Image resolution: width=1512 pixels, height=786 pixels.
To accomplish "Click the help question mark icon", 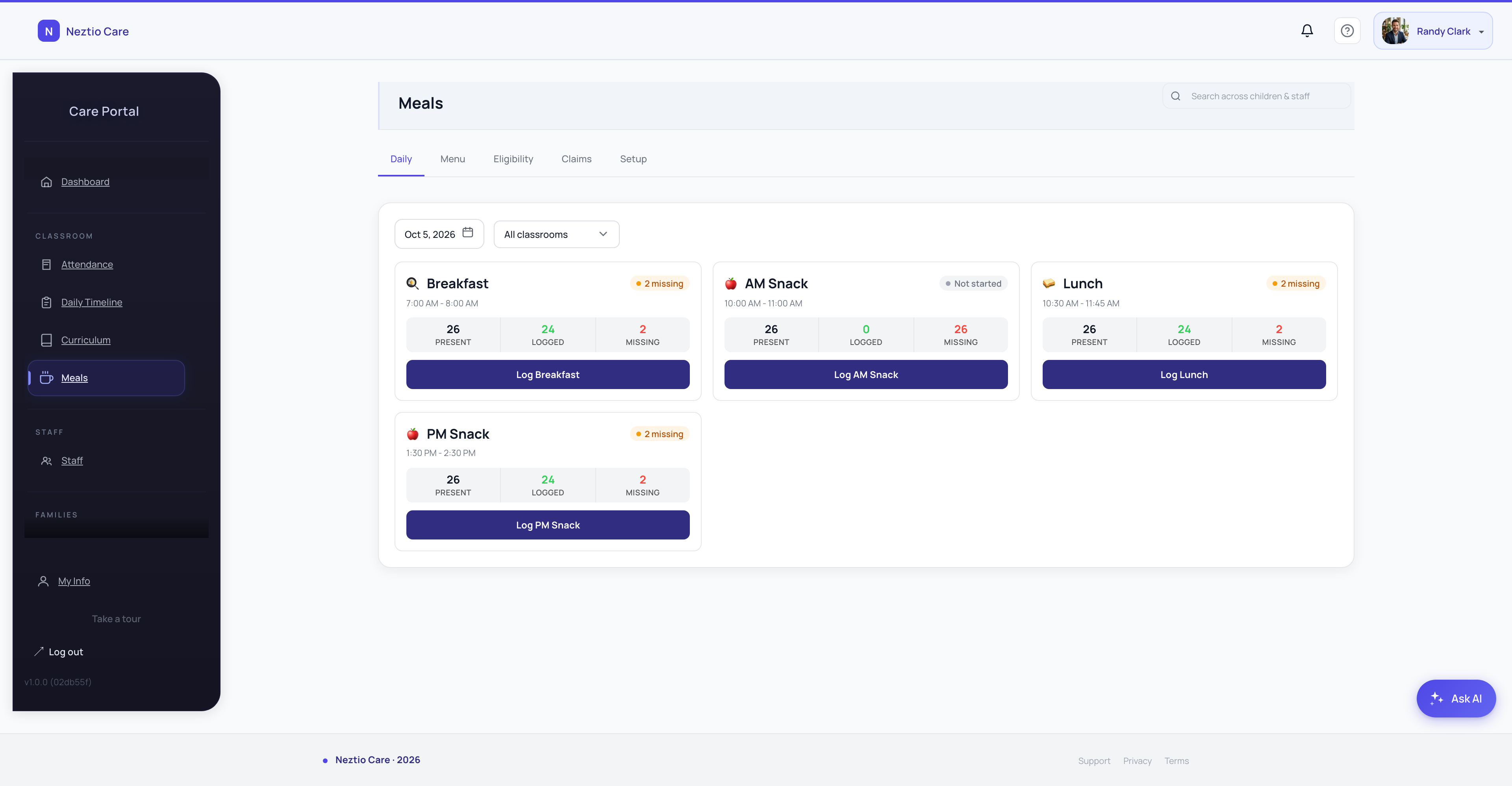I will click(x=1347, y=31).
